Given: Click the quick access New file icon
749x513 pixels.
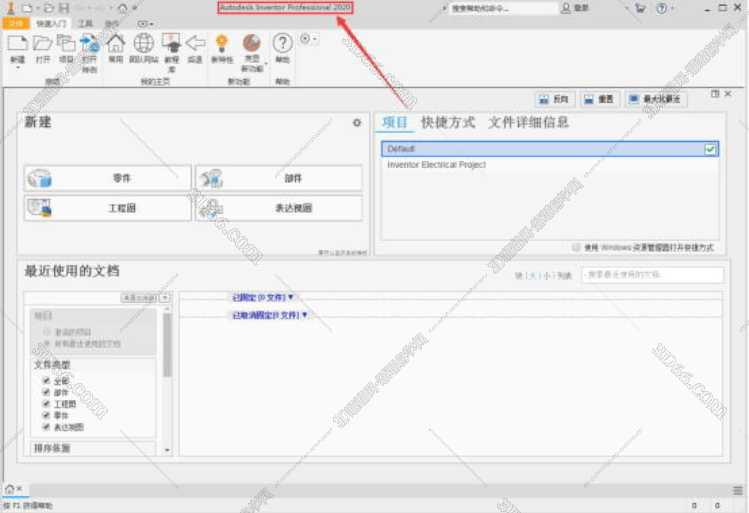Looking at the screenshot, I should pos(27,8).
